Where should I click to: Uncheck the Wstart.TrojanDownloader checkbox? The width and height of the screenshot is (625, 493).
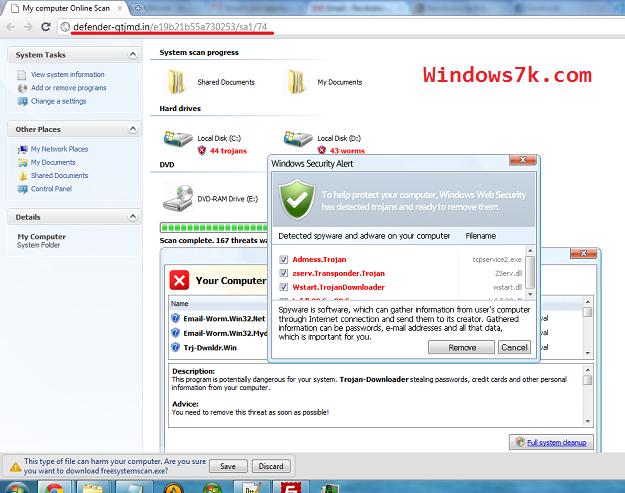tap(283, 287)
